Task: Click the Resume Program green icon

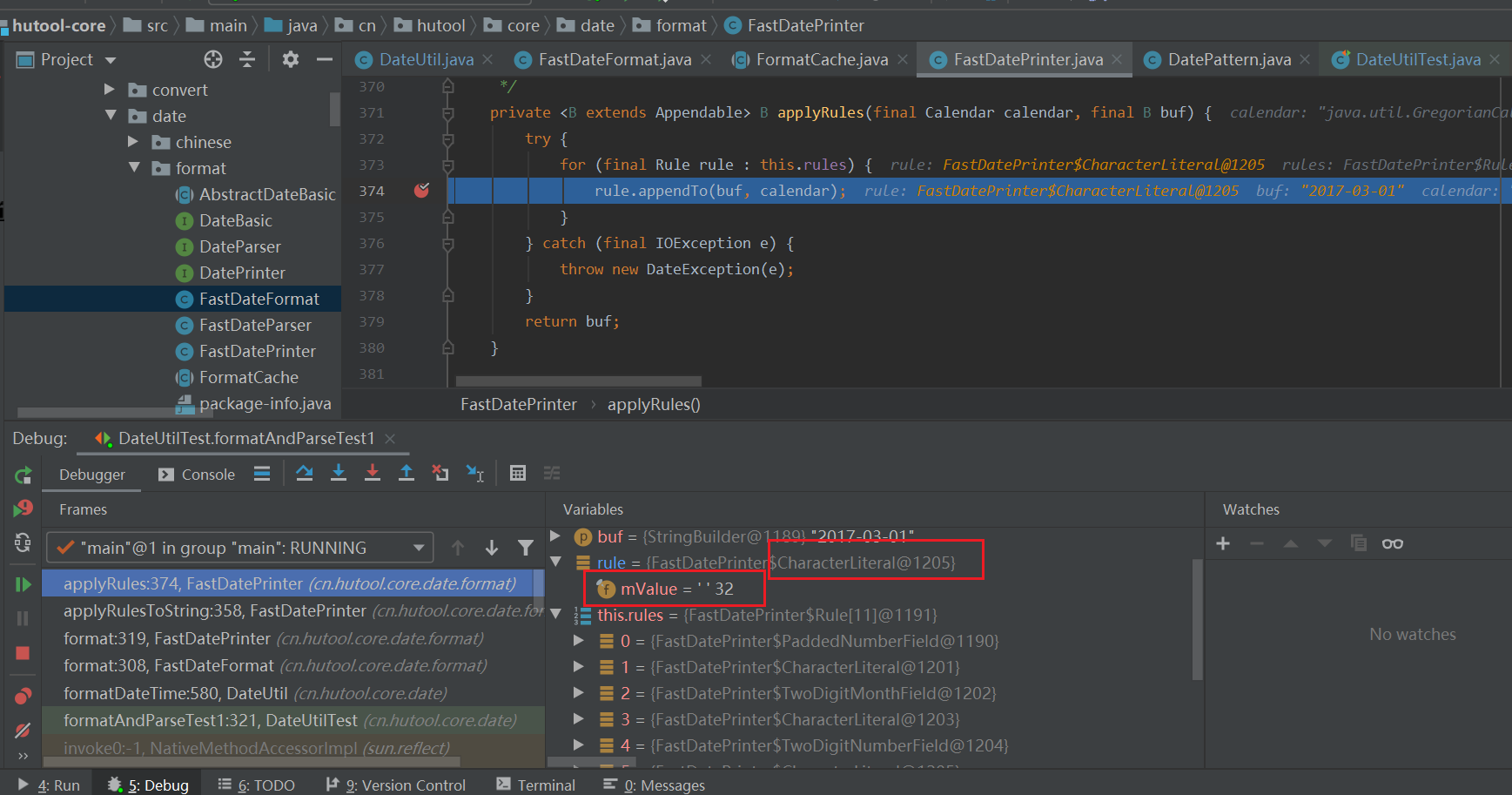Action: point(24,584)
